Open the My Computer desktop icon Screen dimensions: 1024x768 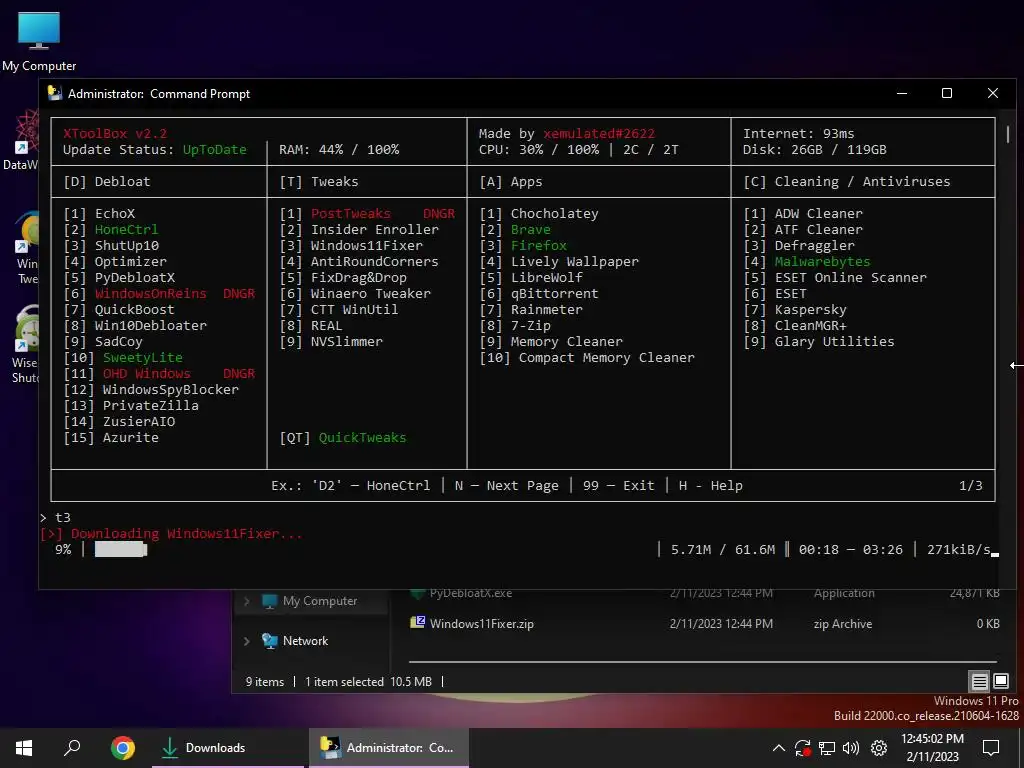pos(39,40)
